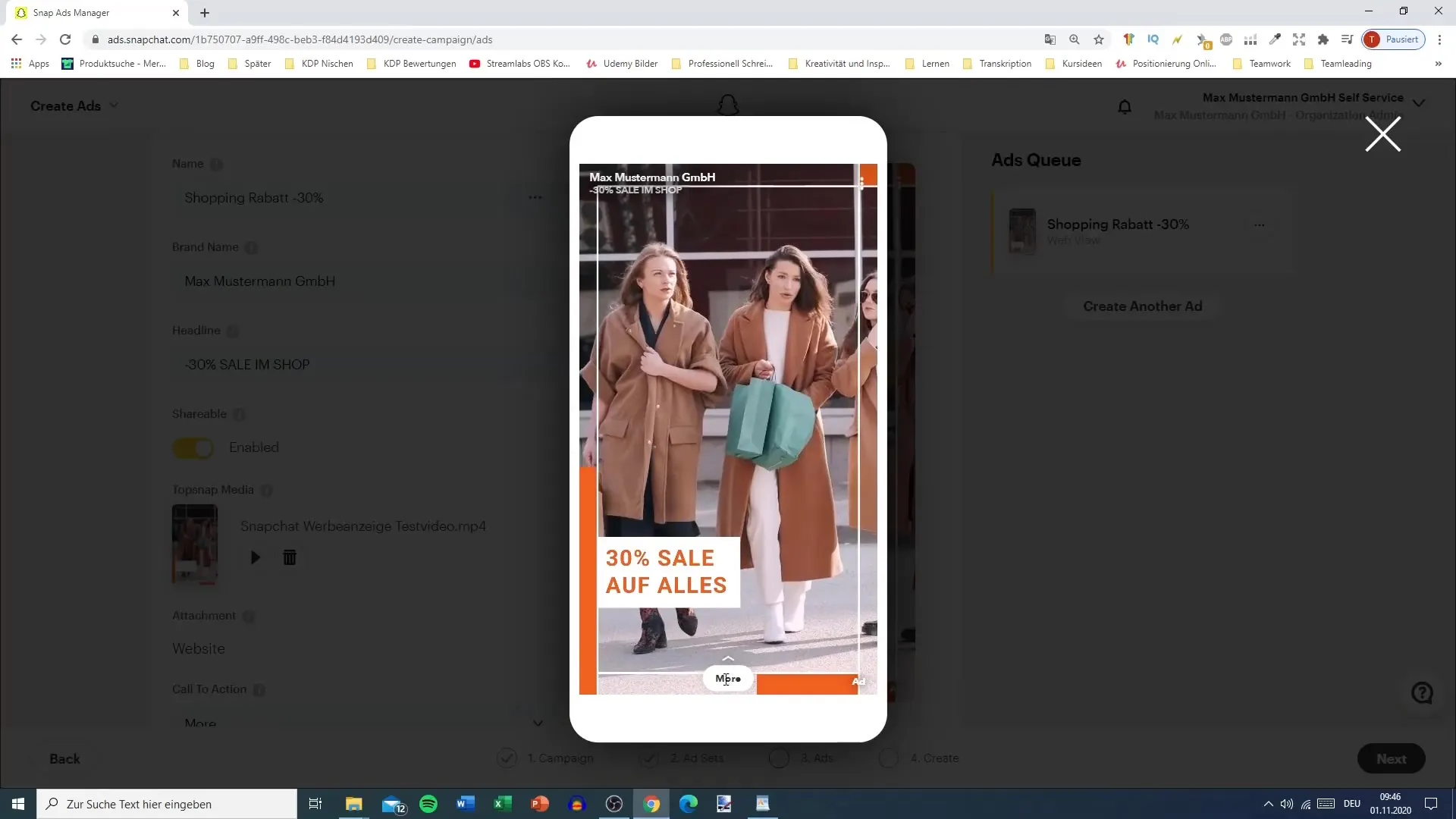The image size is (1456, 819).
Task: Delete the Topsnap media with the trash icon
Action: point(290,557)
